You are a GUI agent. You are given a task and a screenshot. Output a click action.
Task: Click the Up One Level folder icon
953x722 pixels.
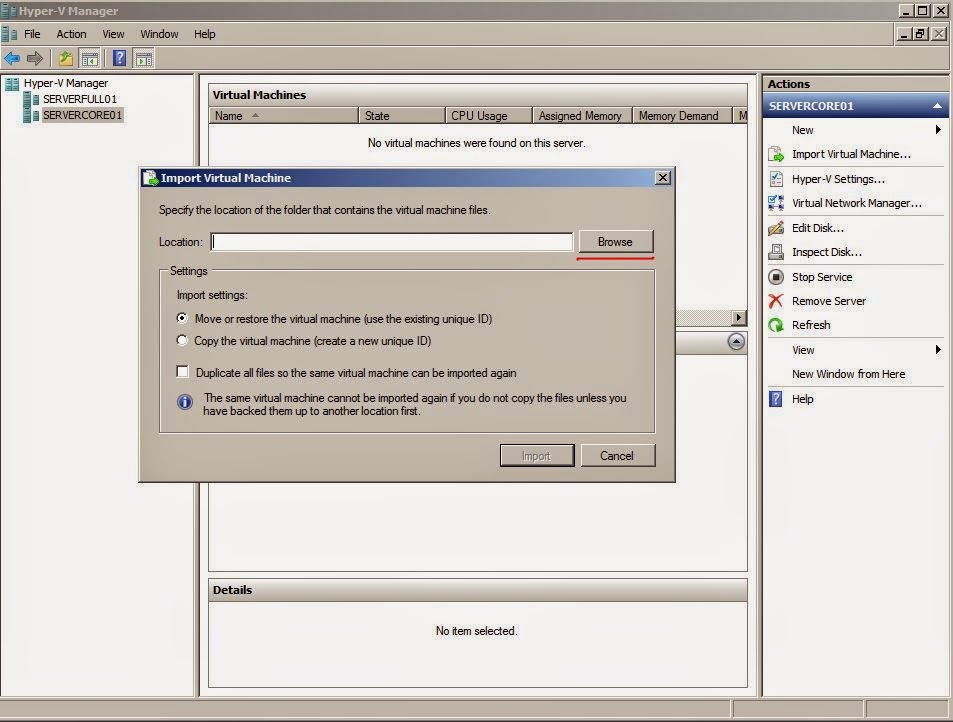(x=66, y=58)
